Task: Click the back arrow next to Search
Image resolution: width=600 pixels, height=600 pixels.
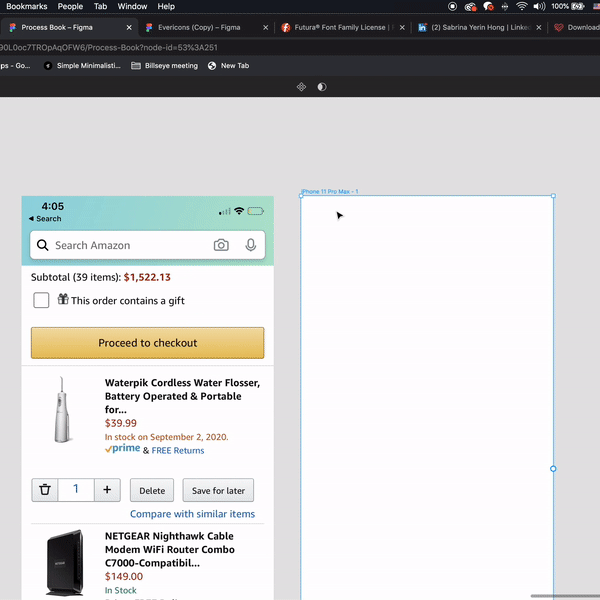Action: (x=31, y=218)
